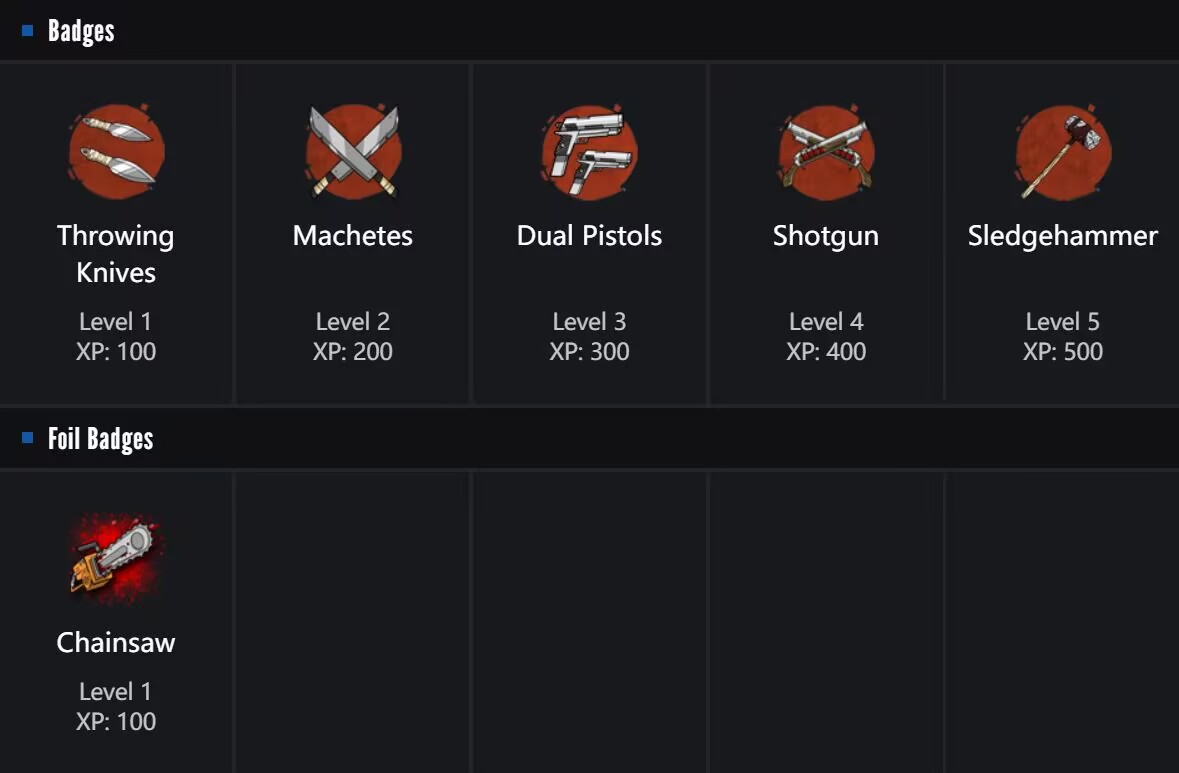Click the Machetes XP: 200 text
Image resolution: width=1179 pixels, height=773 pixels.
(x=353, y=352)
